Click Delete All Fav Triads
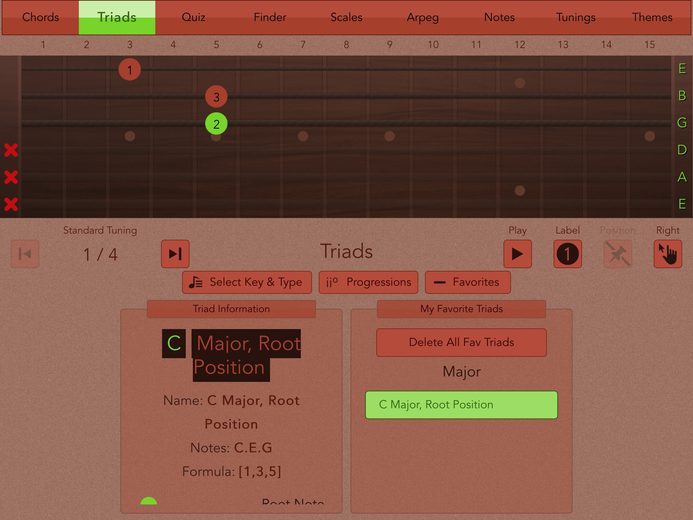The width and height of the screenshot is (693, 520). [x=461, y=342]
